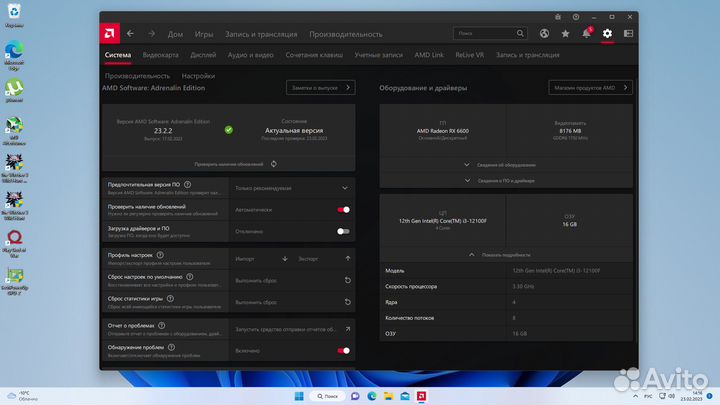720x405 pixels.
Task: Expand Сведения о ПО и драйвере section
Action: pos(506,180)
